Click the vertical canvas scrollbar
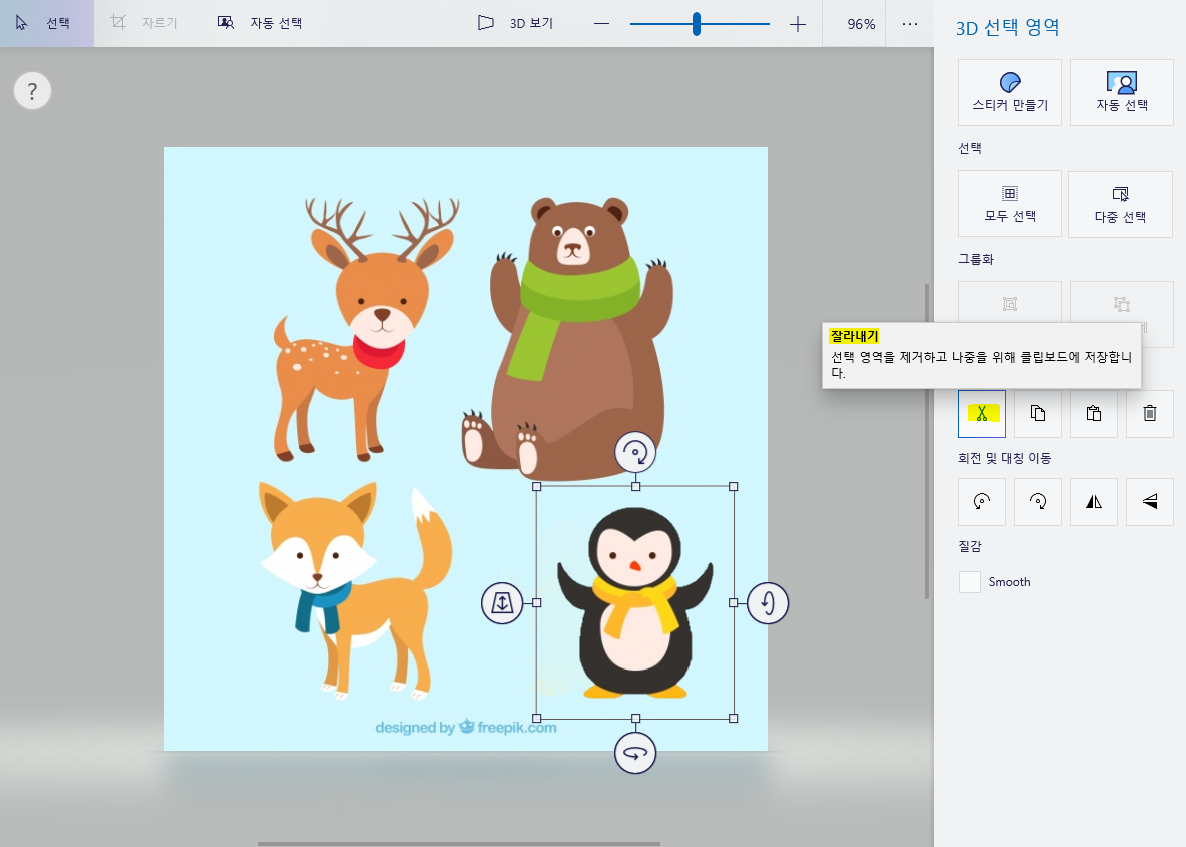The width and height of the screenshot is (1186, 847). pos(927,442)
